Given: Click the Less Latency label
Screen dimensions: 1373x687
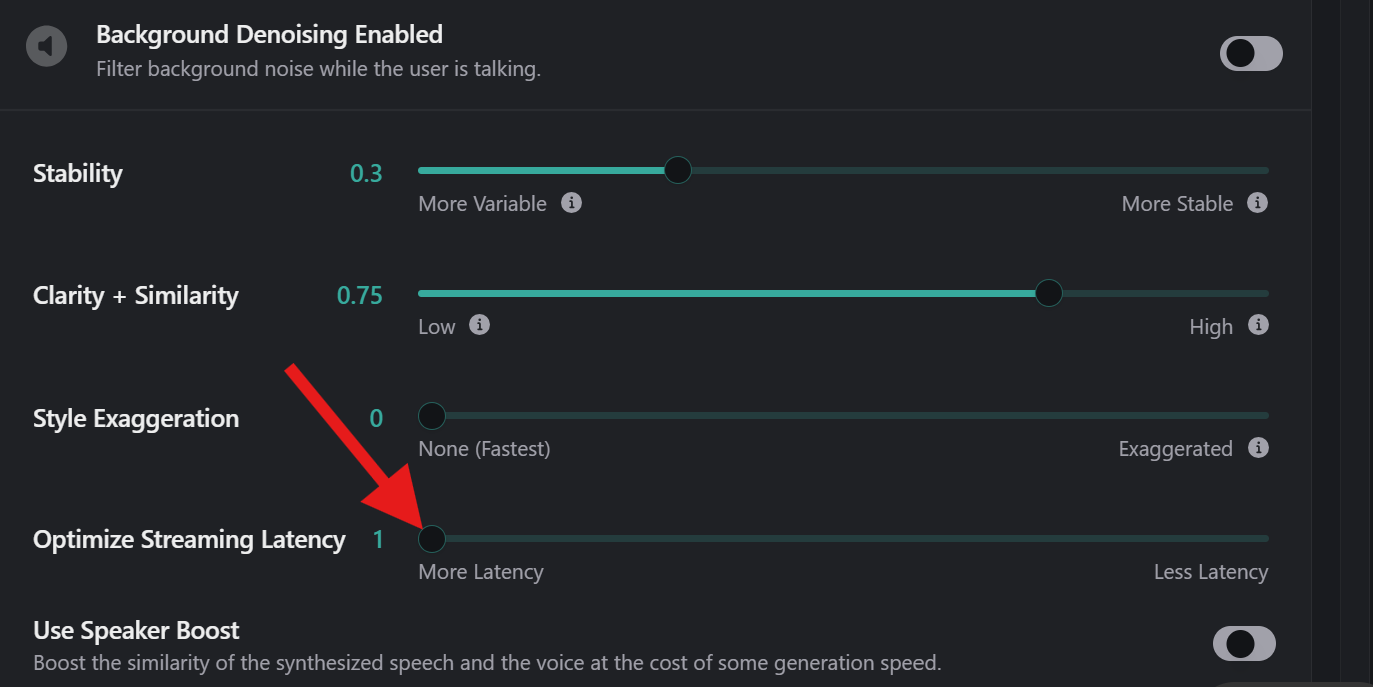Looking at the screenshot, I should point(1210,572).
